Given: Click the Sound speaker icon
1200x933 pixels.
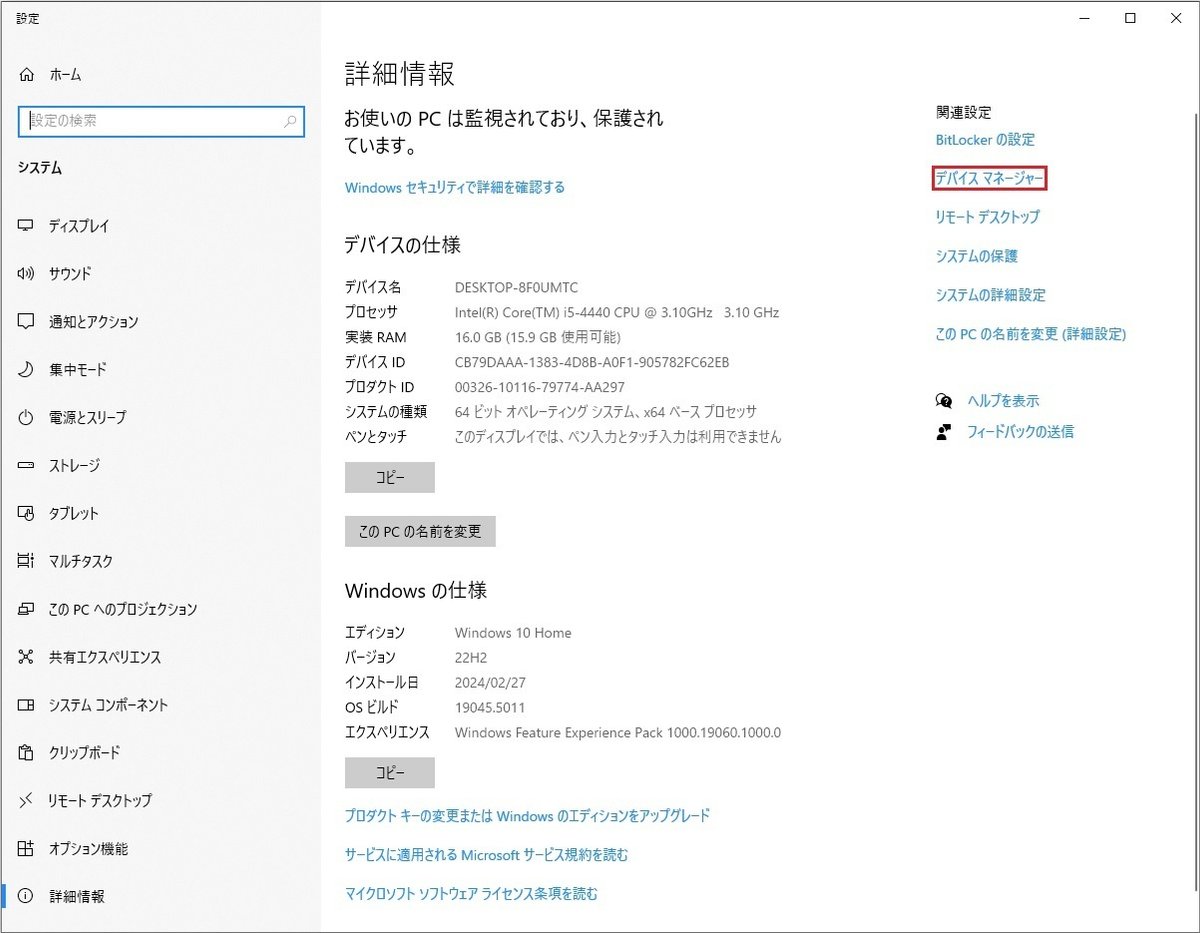Looking at the screenshot, I should (x=27, y=274).
